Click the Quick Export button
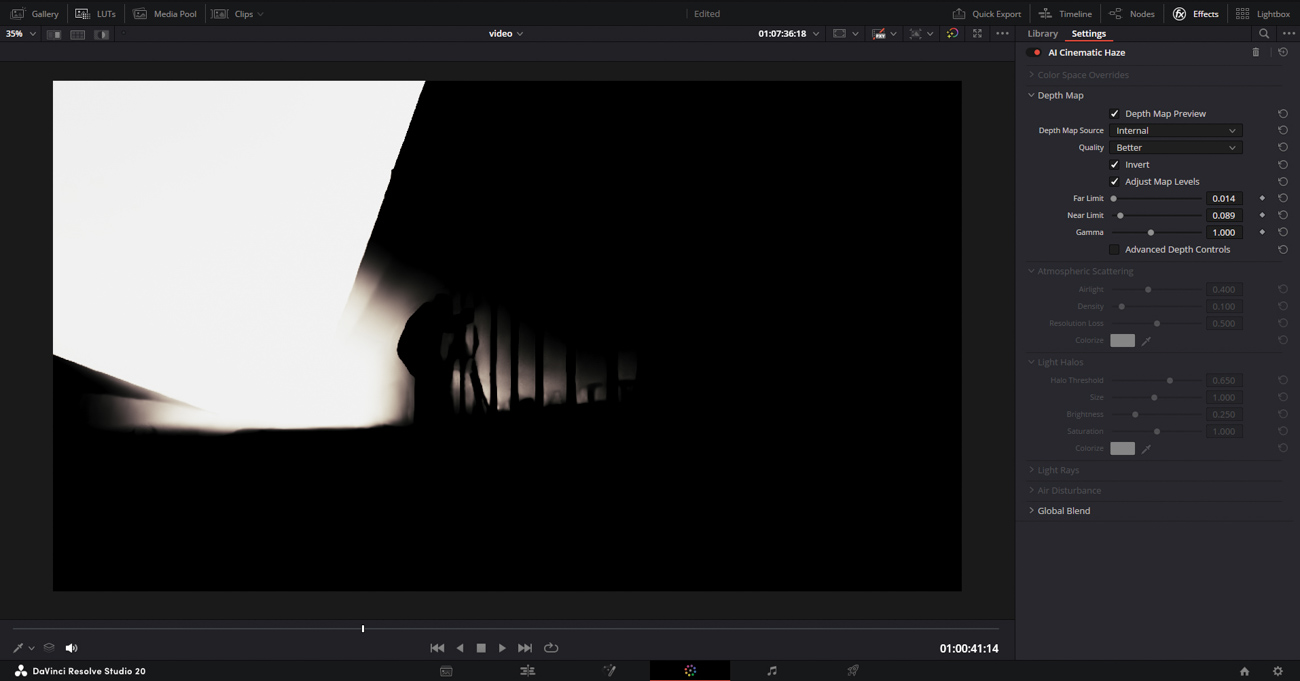Screen dimensions: 1300x681 [987, 14]
